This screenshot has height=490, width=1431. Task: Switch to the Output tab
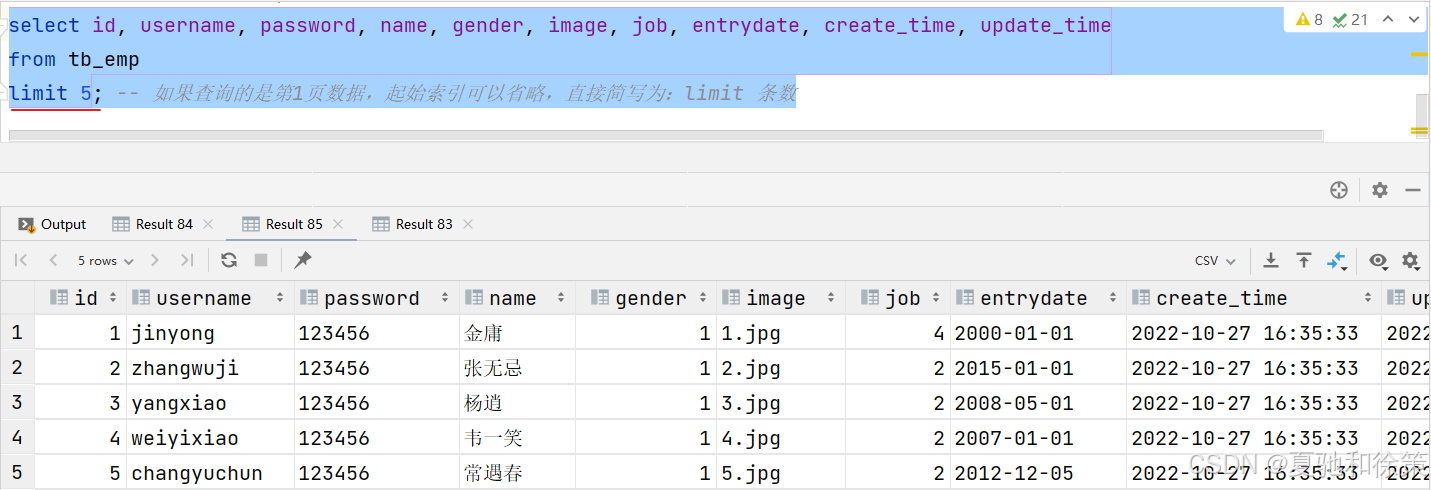pos(53,224)
